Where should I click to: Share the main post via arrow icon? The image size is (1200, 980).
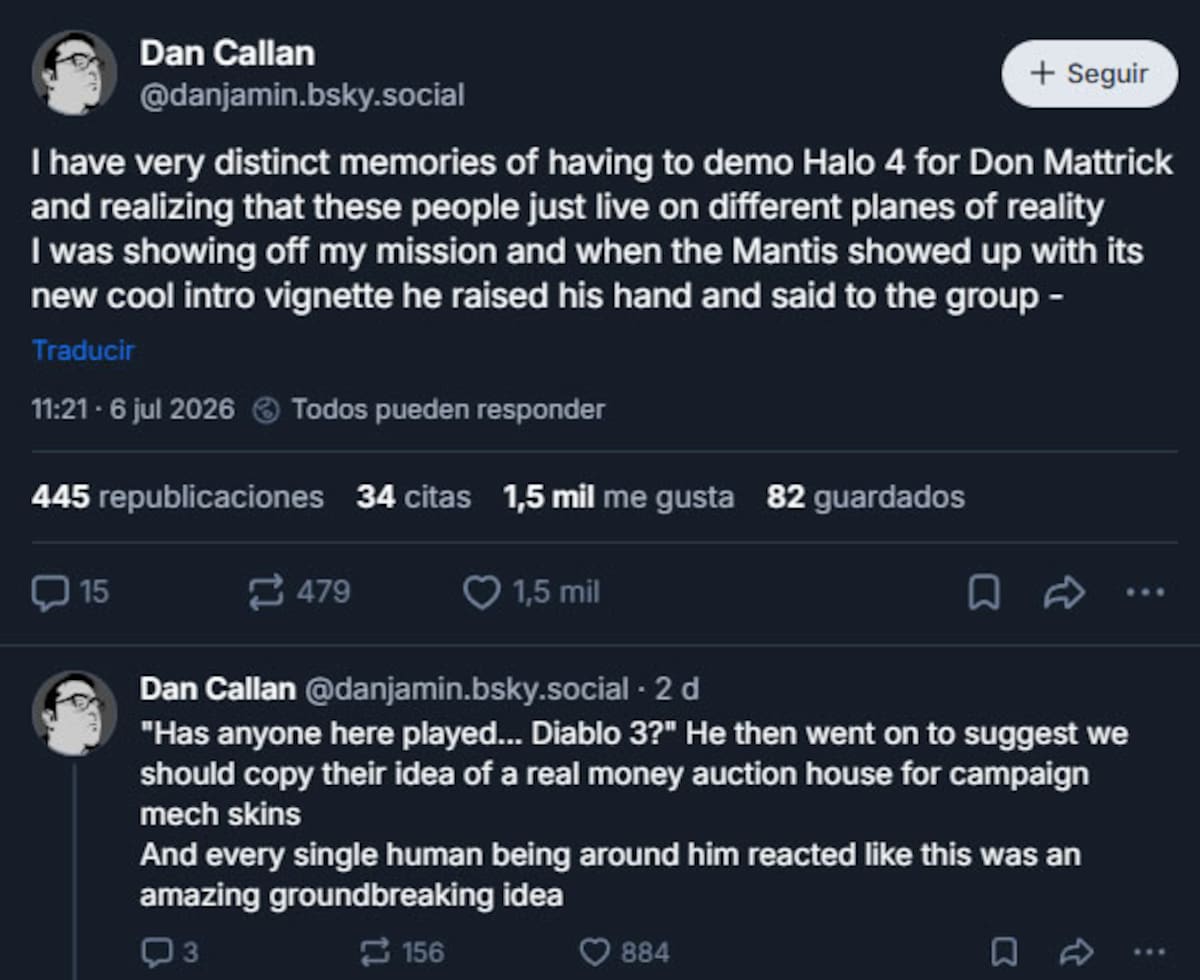pos(1064,593)
